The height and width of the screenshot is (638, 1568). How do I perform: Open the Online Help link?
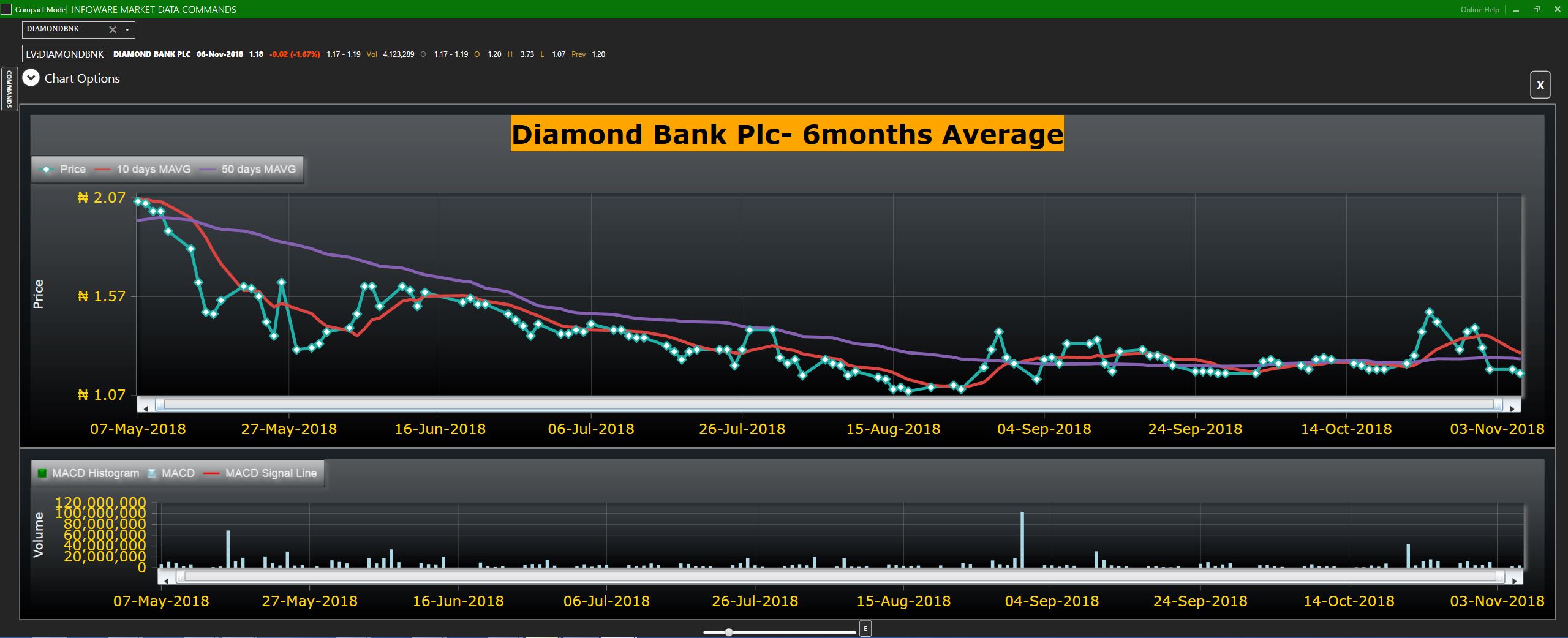1480,10
